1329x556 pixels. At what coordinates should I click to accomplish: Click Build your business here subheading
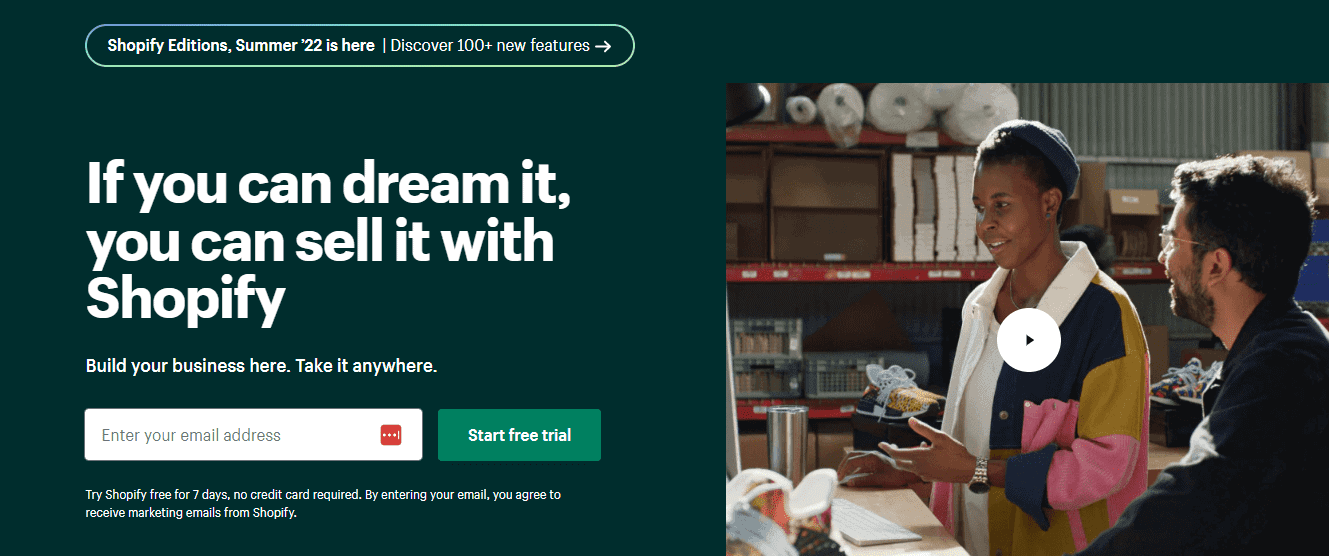coord(262,366)
